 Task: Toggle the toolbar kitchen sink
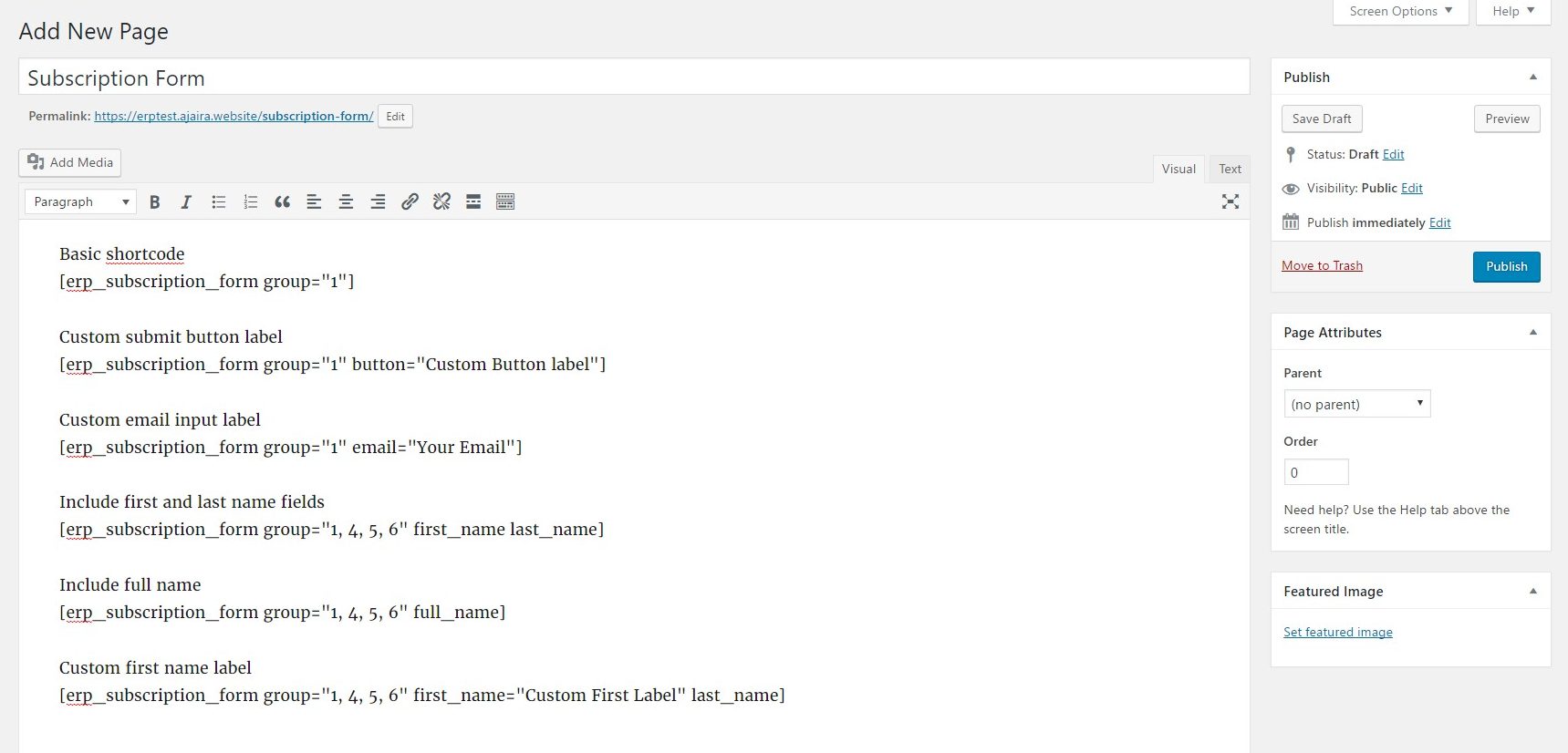[x=505, y=202]
